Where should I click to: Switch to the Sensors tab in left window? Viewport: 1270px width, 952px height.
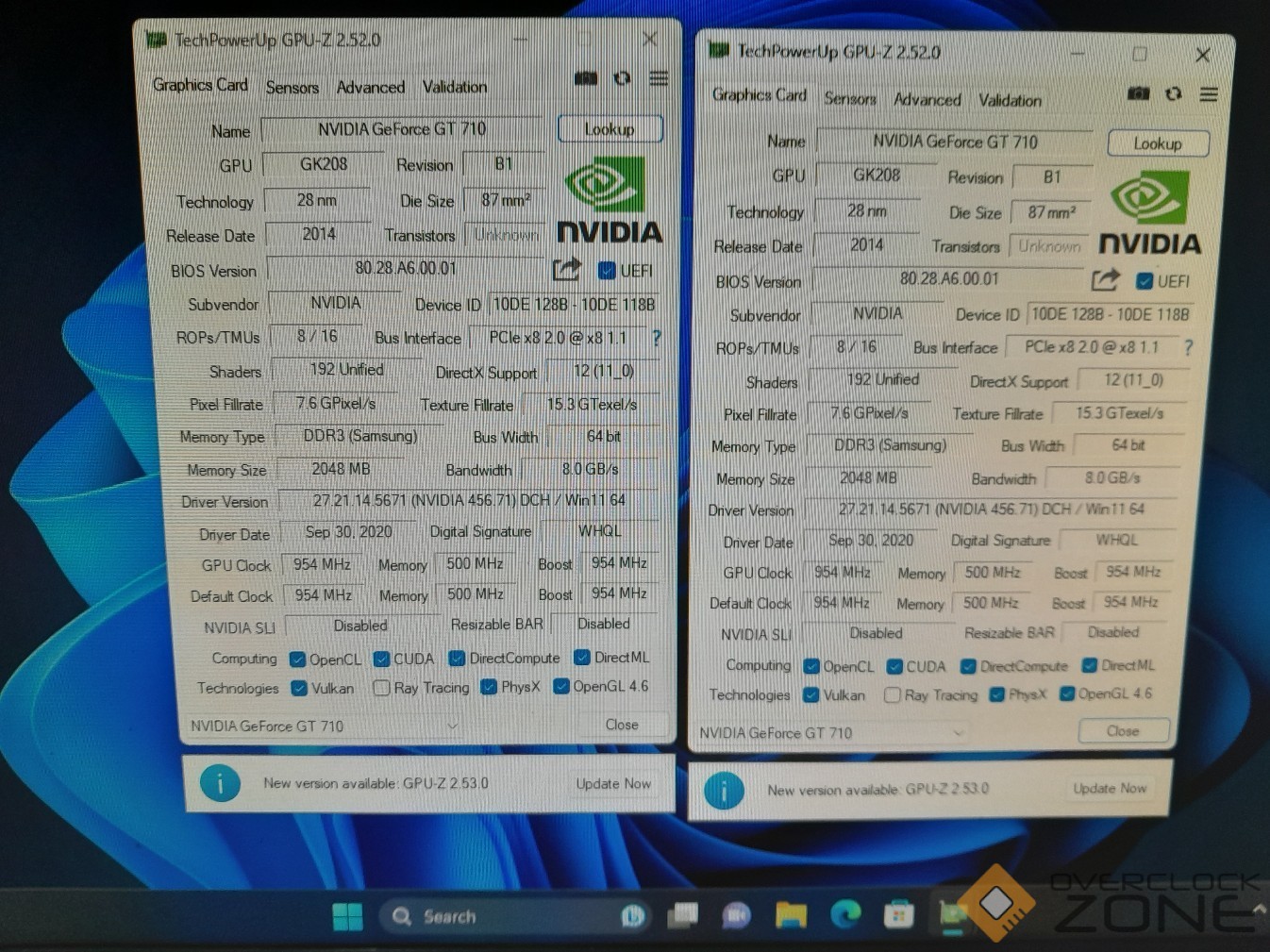point(292,87)
